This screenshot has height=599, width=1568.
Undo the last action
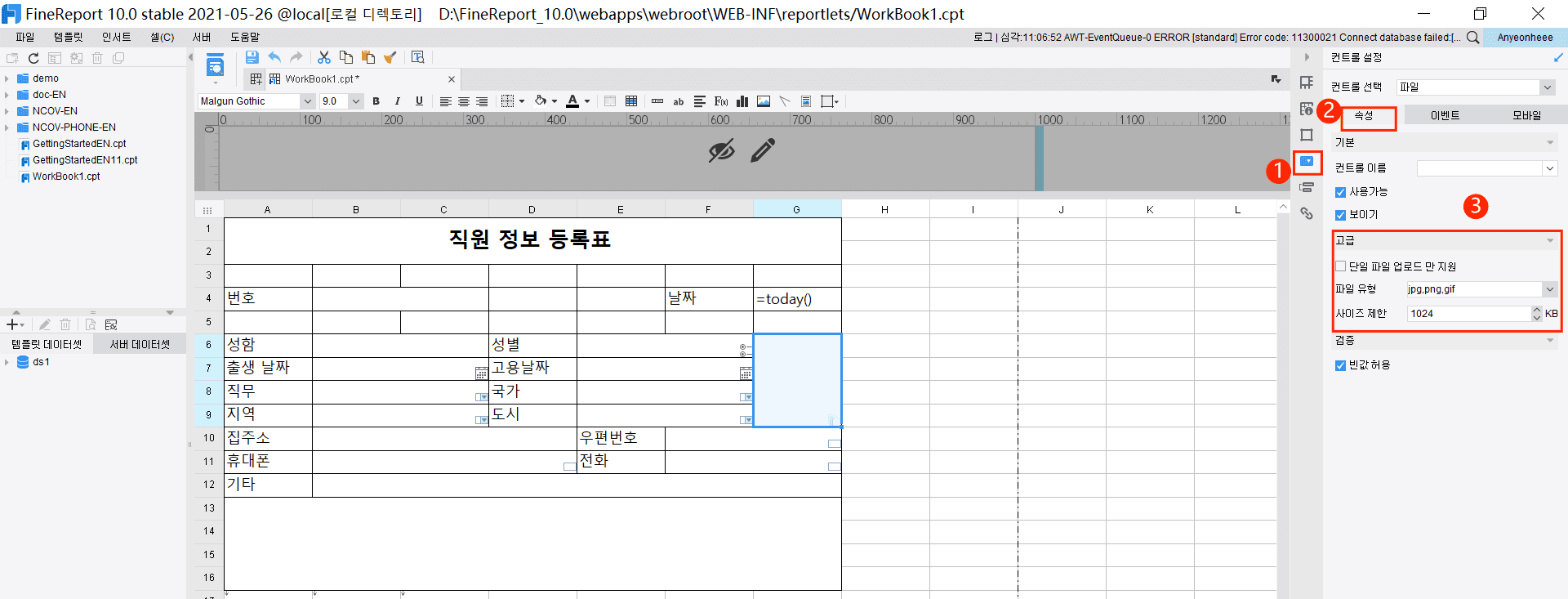pos(274,57)
